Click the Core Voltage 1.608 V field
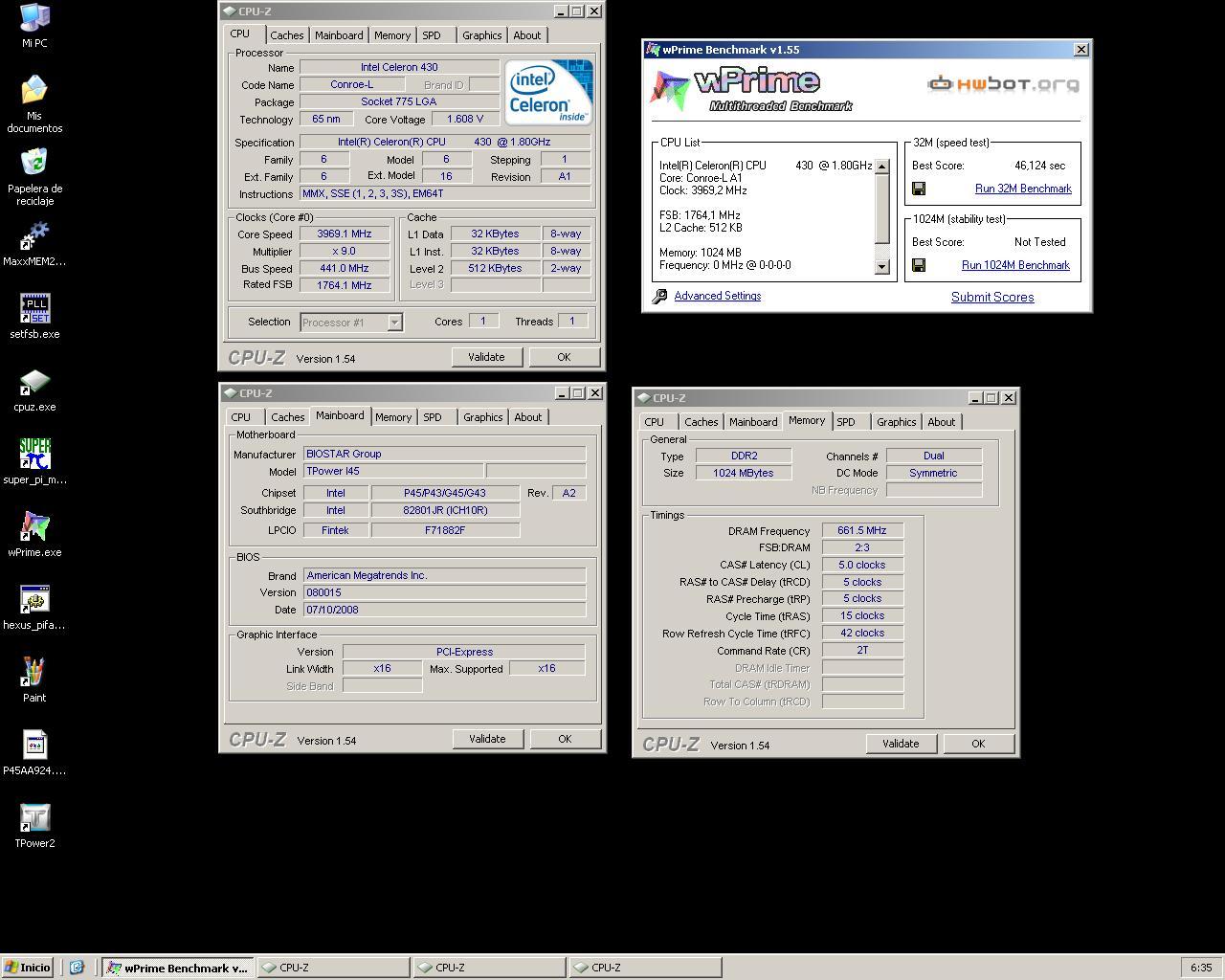This screenshot has height=980, width=1225. coord(465,120)
